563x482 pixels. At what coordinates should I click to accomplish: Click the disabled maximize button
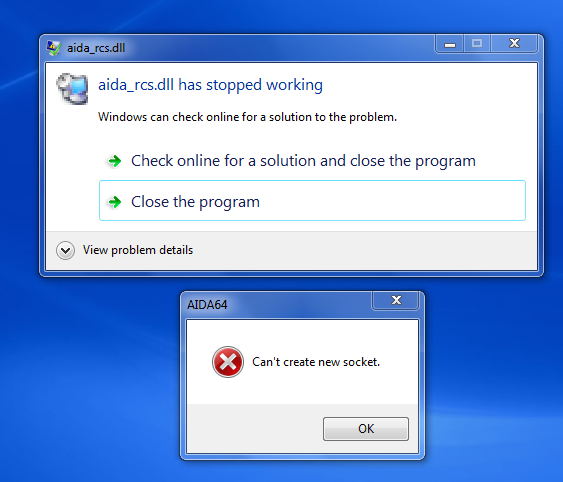click(x=477, y=43)
